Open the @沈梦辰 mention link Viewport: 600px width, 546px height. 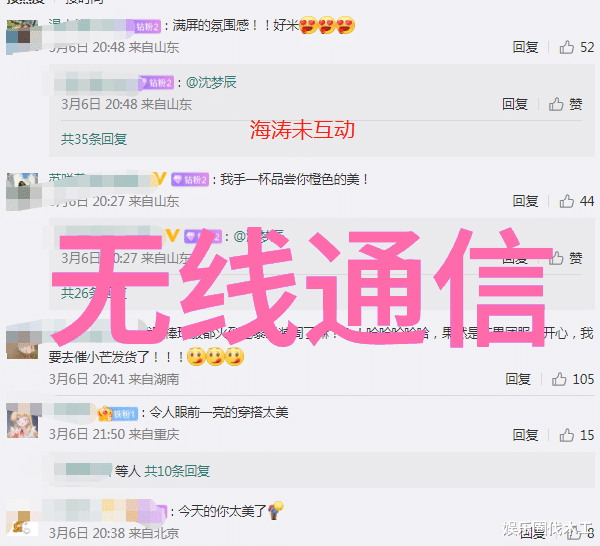tap(211, 82)
